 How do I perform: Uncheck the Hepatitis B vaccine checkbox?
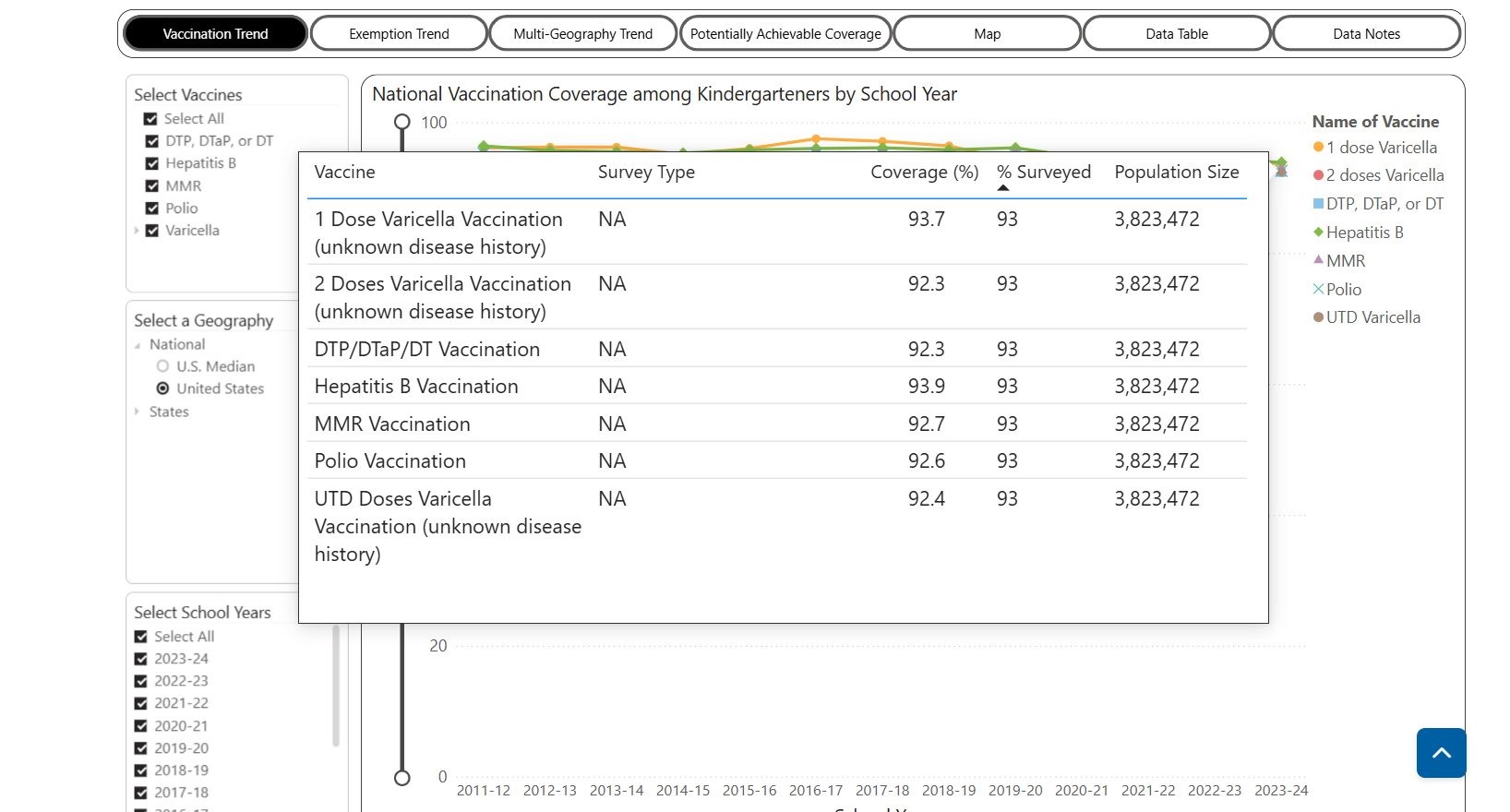[x=152, y=163]
